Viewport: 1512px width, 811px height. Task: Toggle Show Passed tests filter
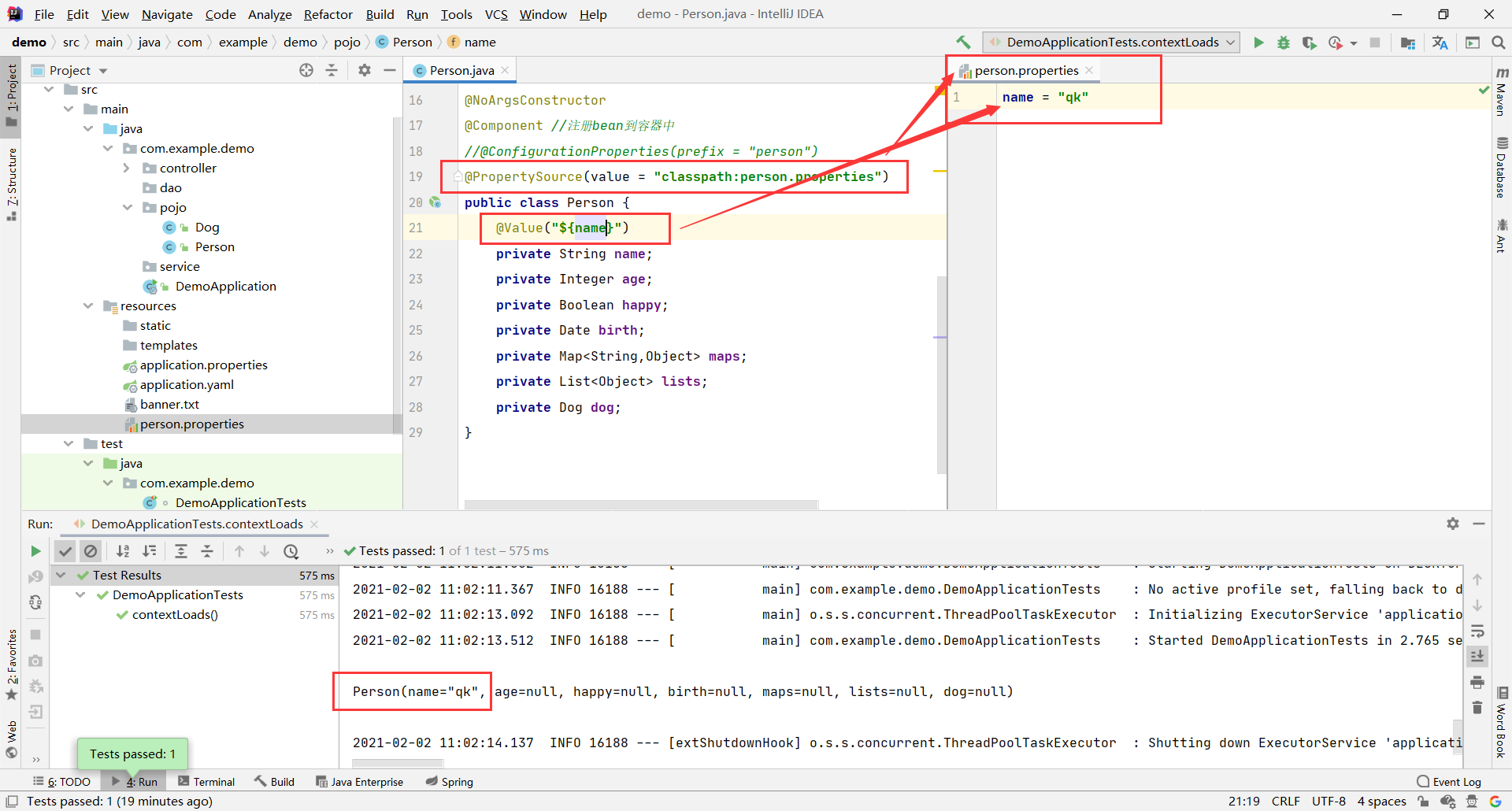click(65, 551)
